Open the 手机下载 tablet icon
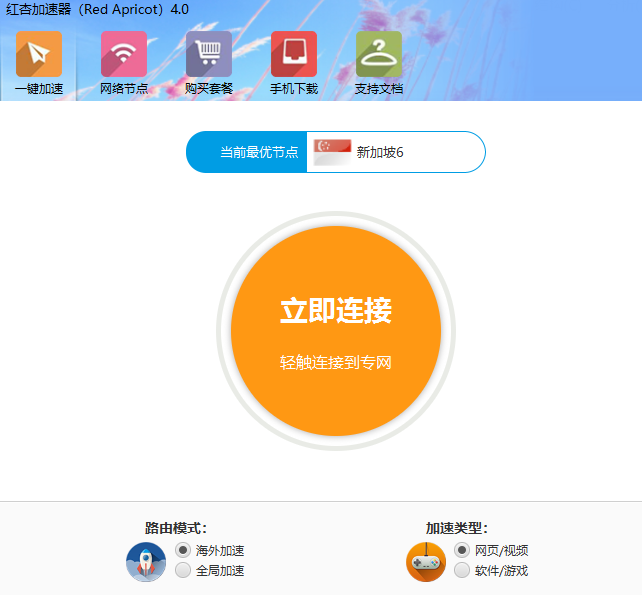Viewport: 642px width, 595px height. (294, 54)
